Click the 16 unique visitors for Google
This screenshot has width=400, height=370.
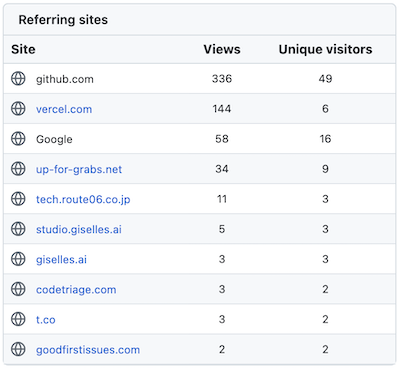(325, 139)
